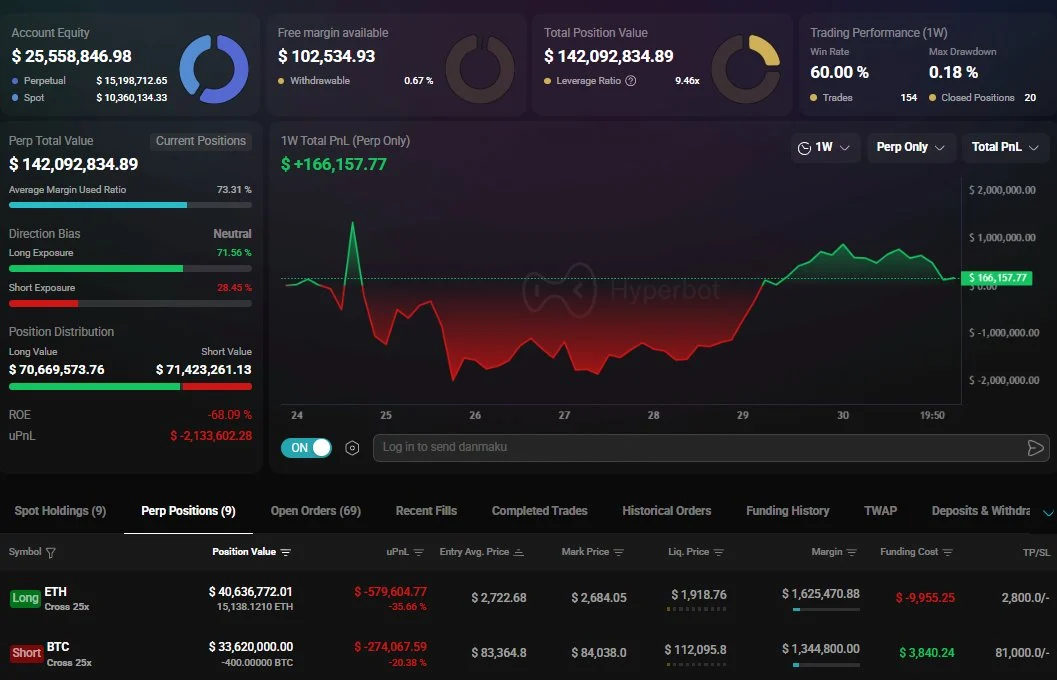1057x680 pixels.
Task: Click the Spot $10,360,134.33 legend entry
Action: pos(90,98)
